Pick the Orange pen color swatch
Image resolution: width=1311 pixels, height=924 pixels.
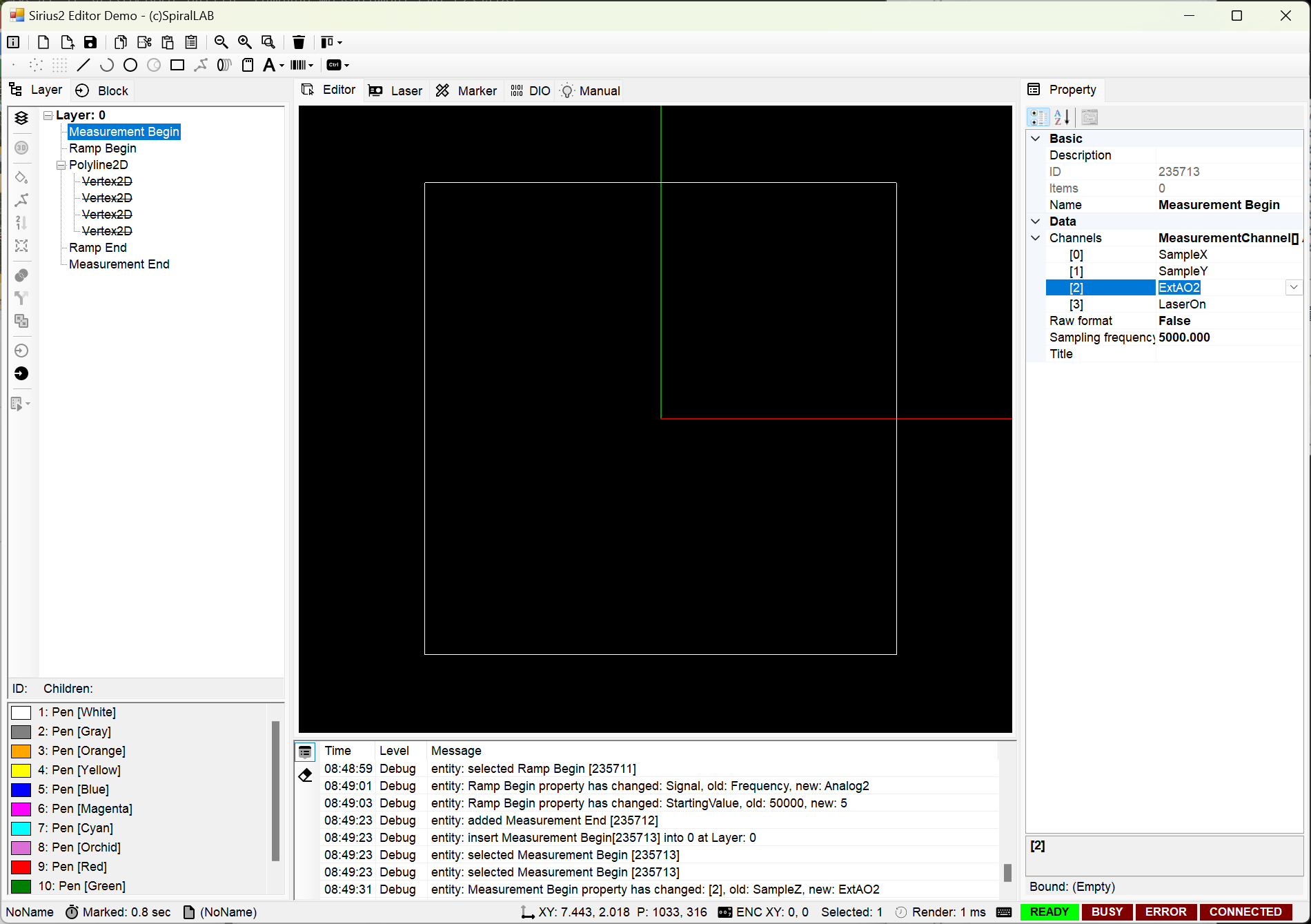(21, 751)
